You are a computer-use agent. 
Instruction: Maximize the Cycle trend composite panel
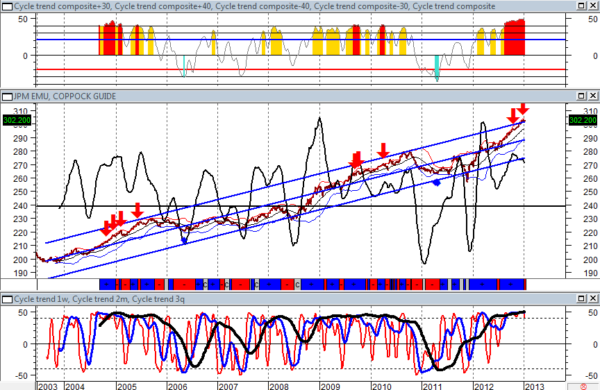point(581,6)
